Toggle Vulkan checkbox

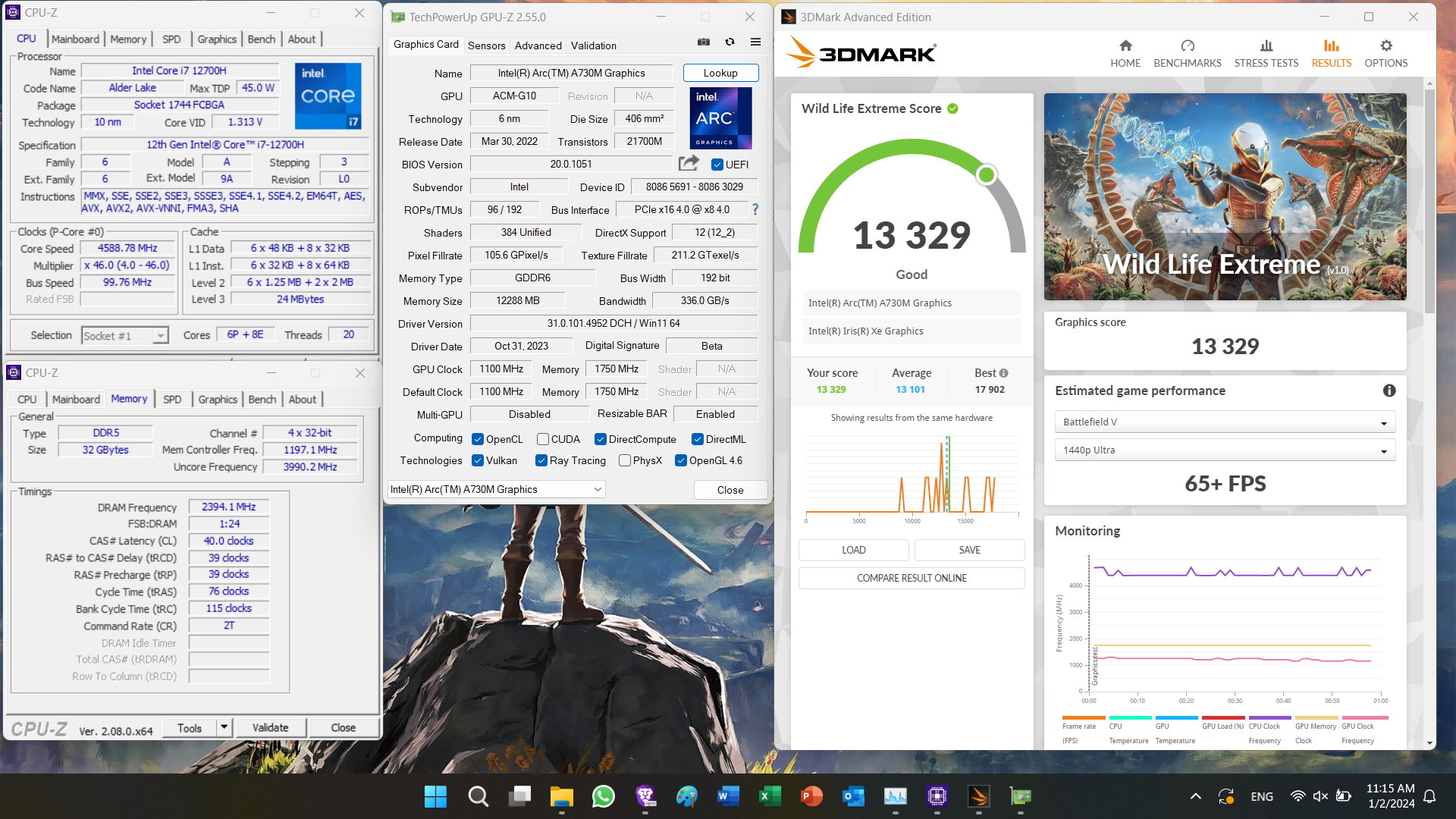click(478, 460)
